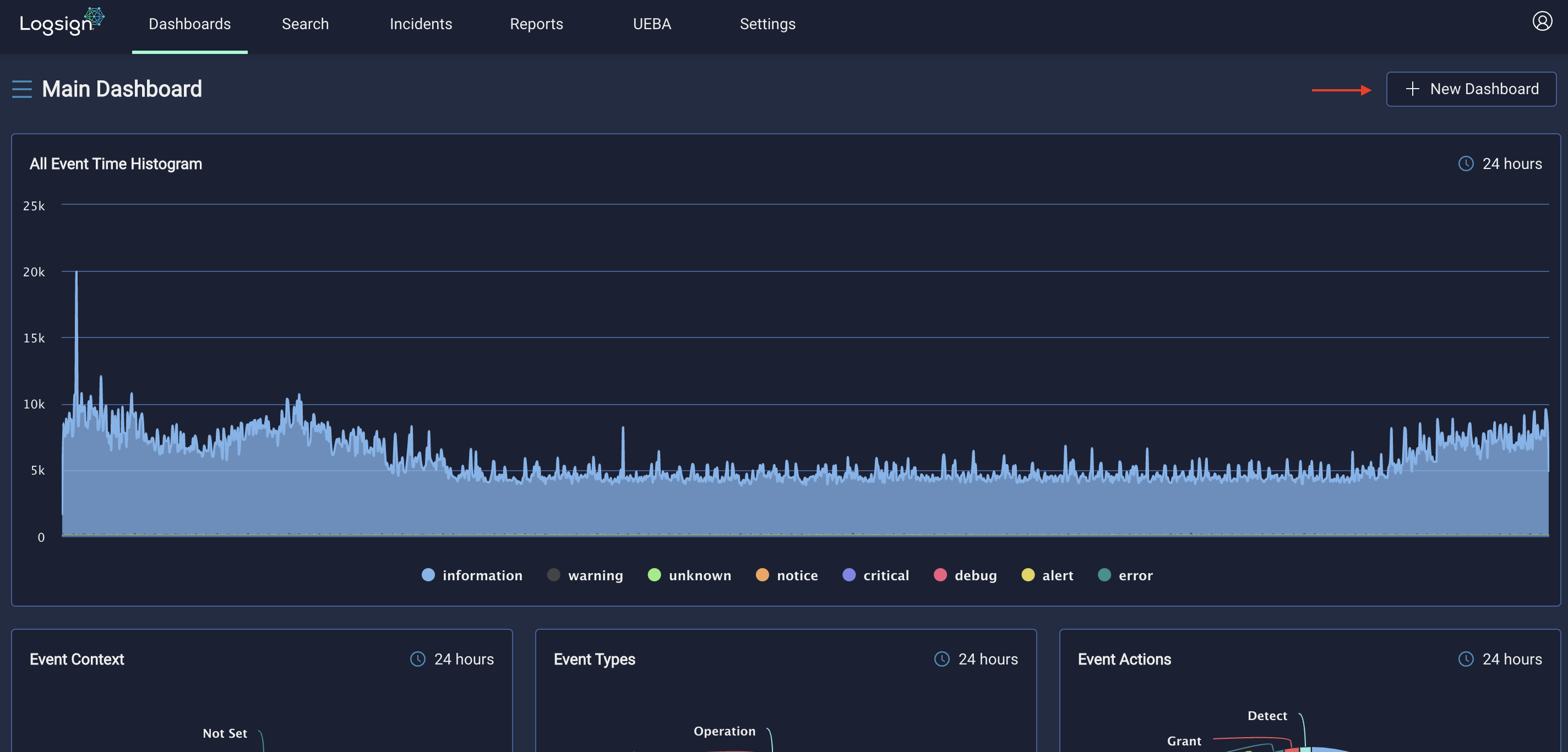This screenshot has height=752, width=1568.
Task: Open the hamburger menu beside Main Dashboard
Action: 22,89
